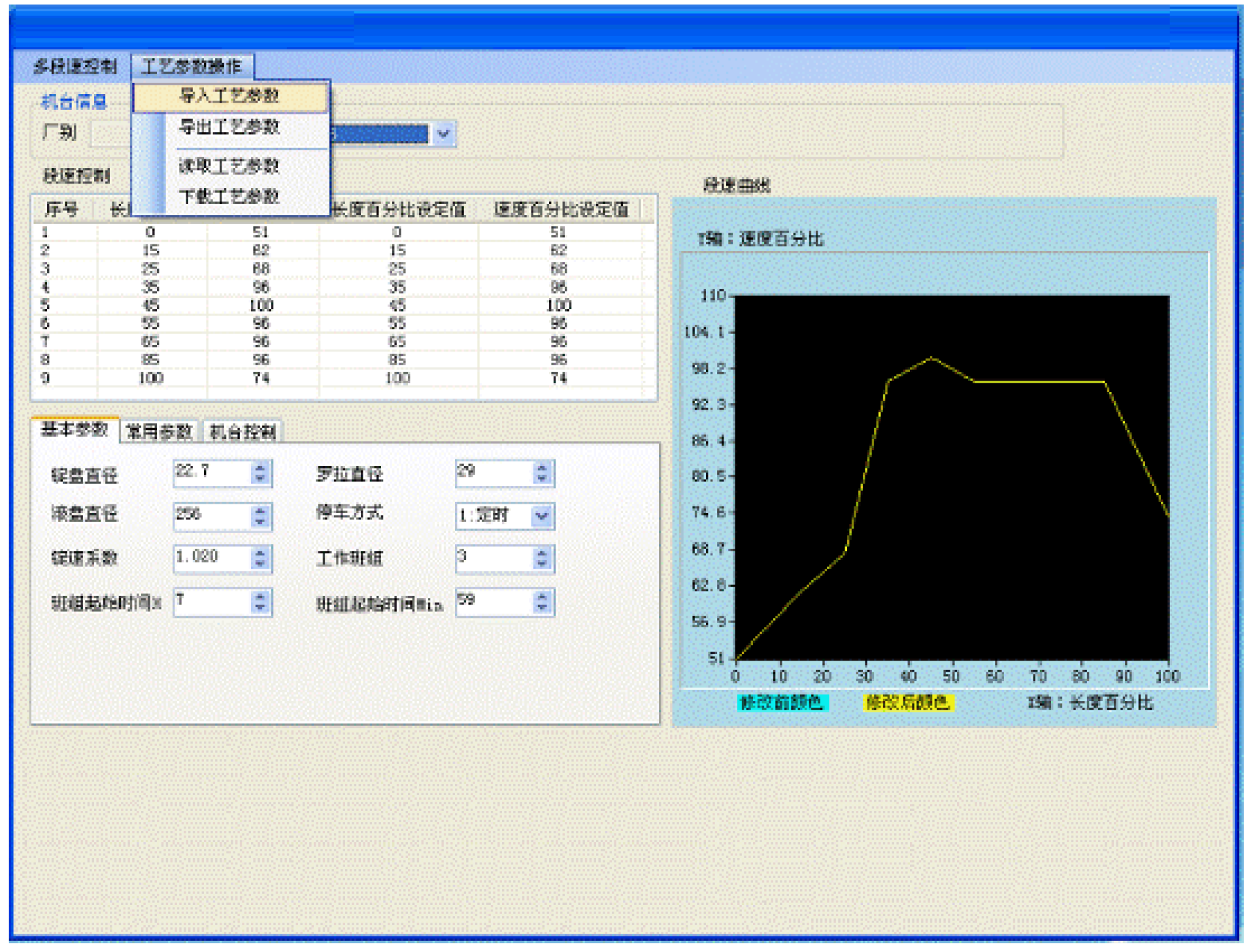This screenshot has height=952, width=1255.
Task: Select 下载工艺参数 menu option
Action: coord(230,196)
